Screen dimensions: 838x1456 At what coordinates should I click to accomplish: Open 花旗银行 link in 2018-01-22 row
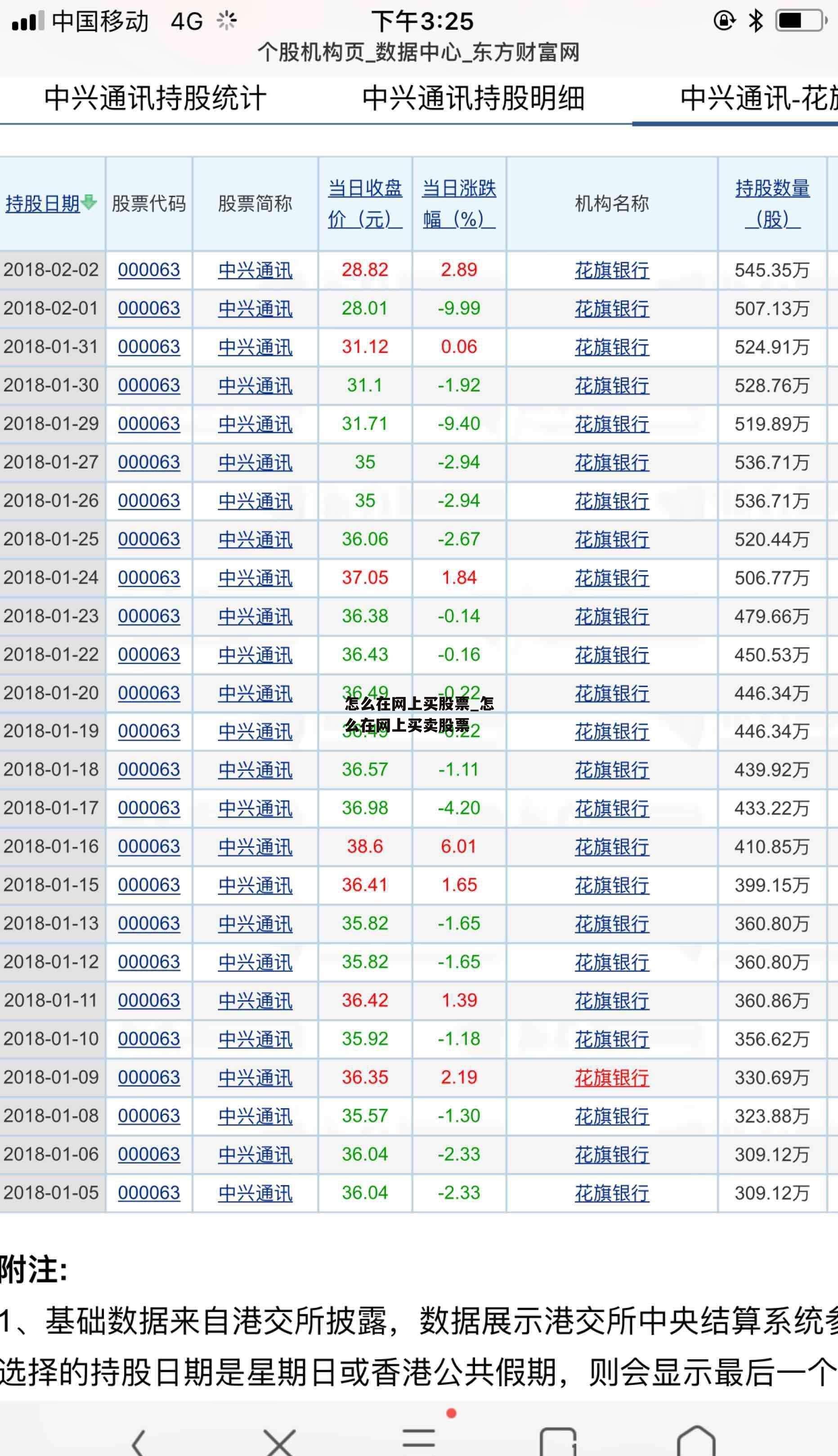click(x=612, y=655)
